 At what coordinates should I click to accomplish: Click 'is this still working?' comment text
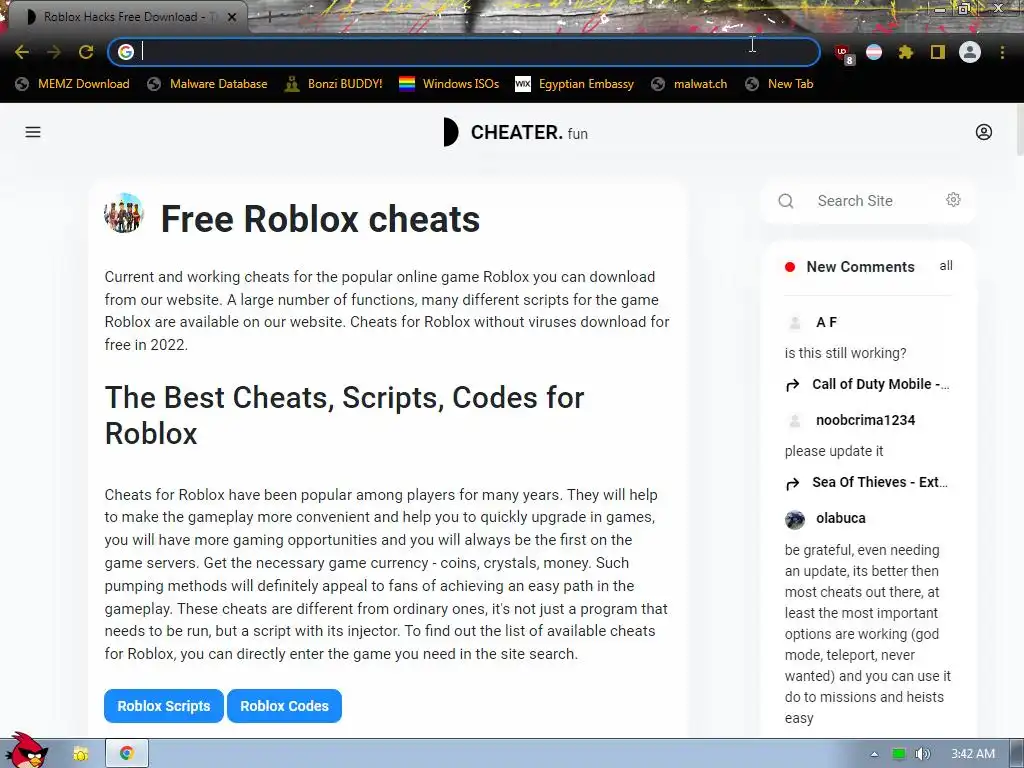coord(845,353)
